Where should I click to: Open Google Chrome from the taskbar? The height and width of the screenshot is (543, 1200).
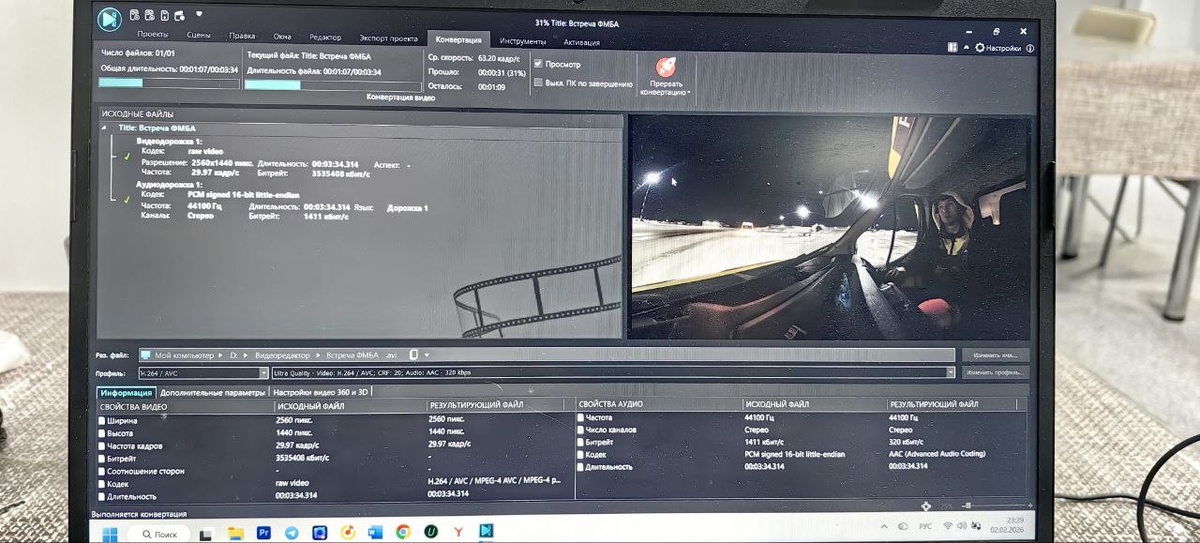pos(403,532)
